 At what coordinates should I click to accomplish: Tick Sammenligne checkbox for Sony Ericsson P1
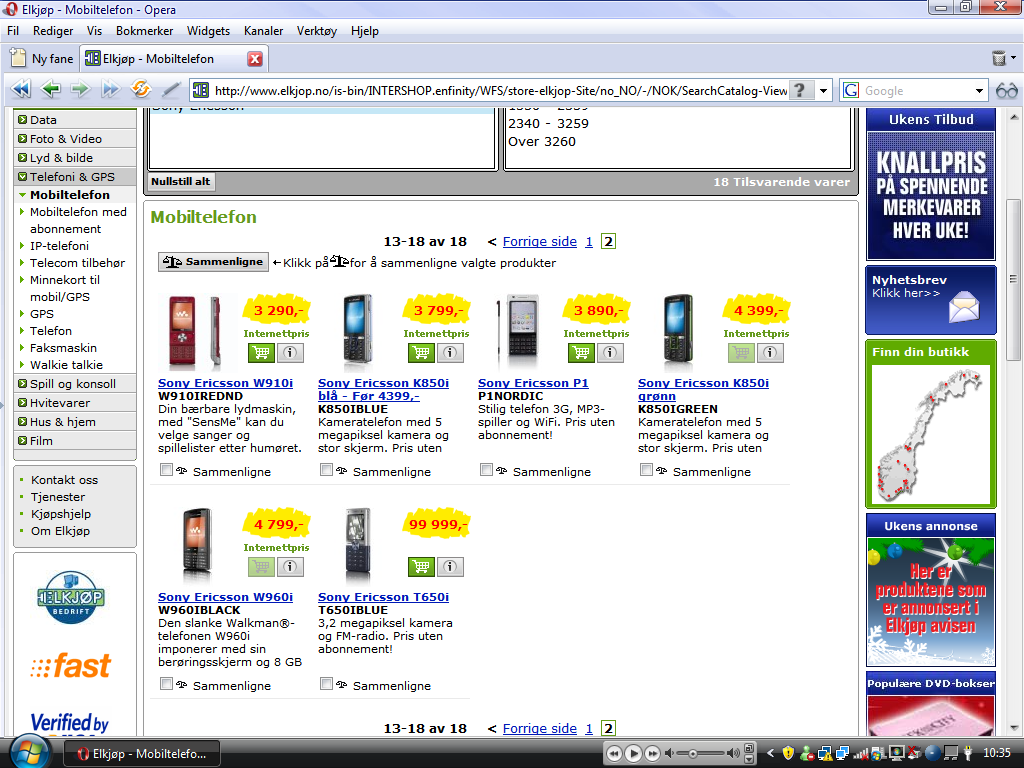(486, 470)
